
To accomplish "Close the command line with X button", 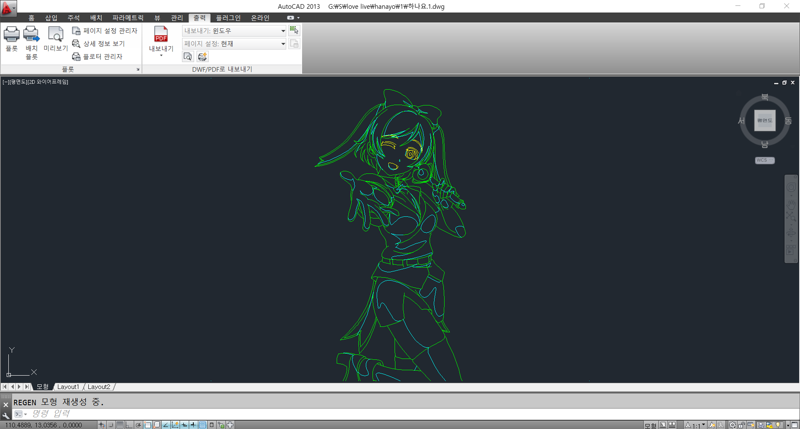I will (x=6, y=405).
